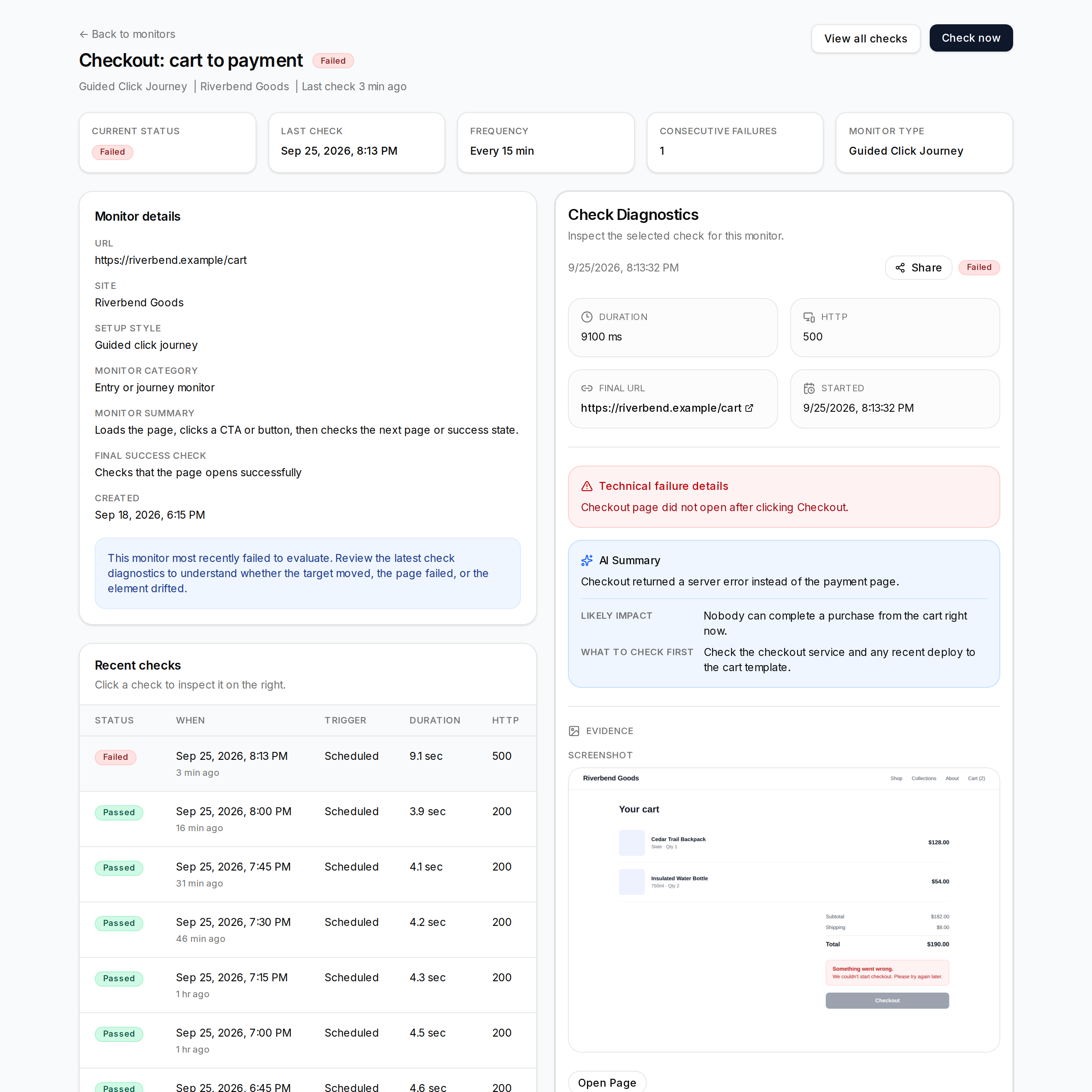
Task: Click the 'Guided Click Journey' monitor type value
Action: point(906,151)
